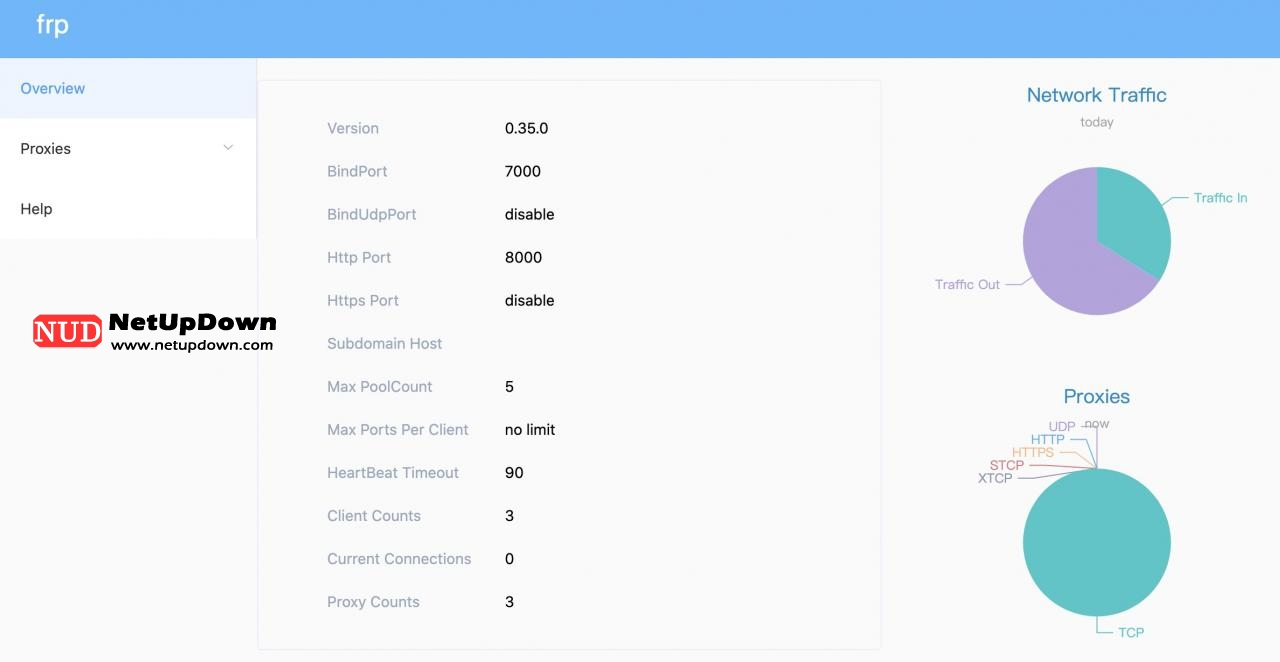The image size is (1280, 662).
Task: Click the Subdomain Host label
Action: pyautogui.click(x=384, y=343)
